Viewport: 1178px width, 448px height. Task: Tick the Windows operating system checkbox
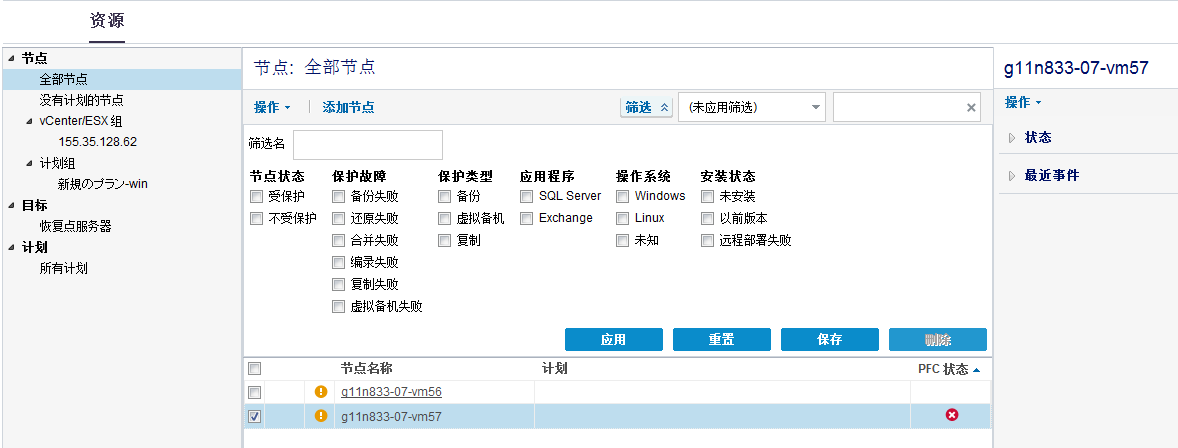click(623, 196)
